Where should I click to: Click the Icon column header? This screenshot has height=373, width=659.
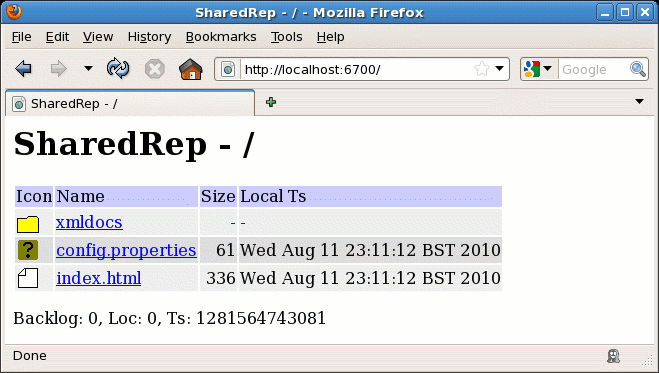click(34, 197)
